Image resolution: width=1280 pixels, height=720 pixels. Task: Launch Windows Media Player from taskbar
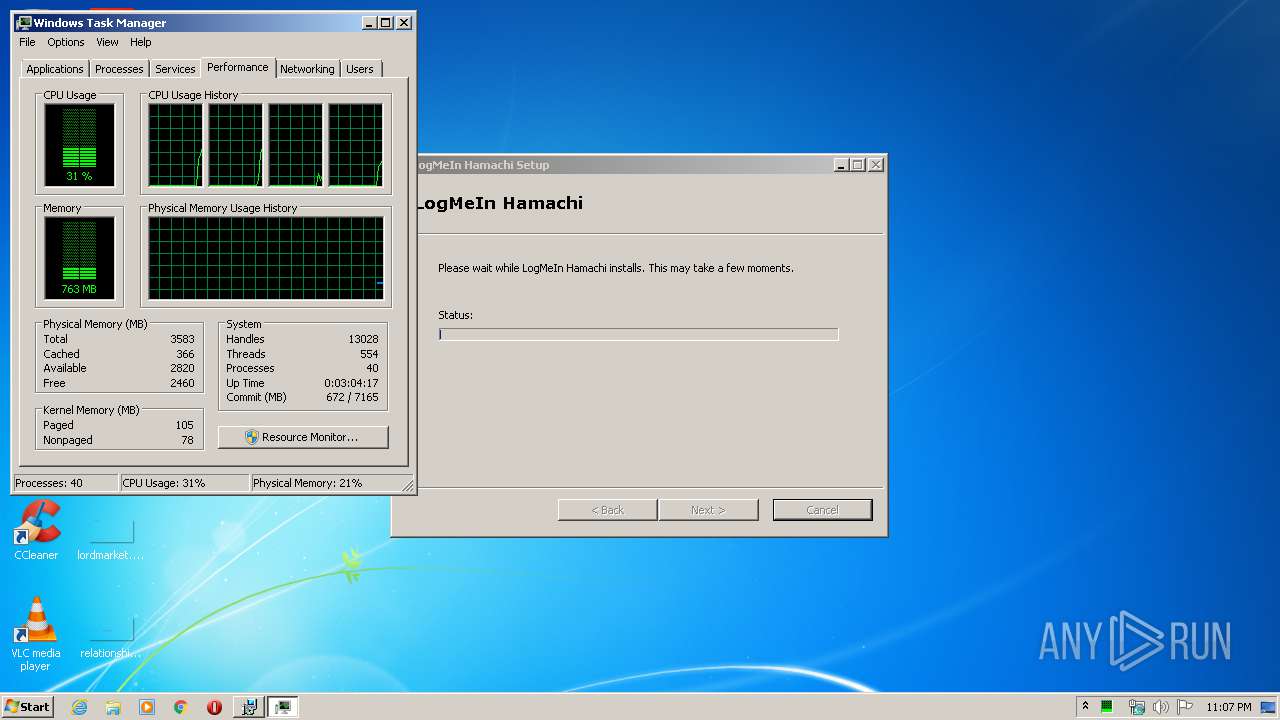point(147,707)
